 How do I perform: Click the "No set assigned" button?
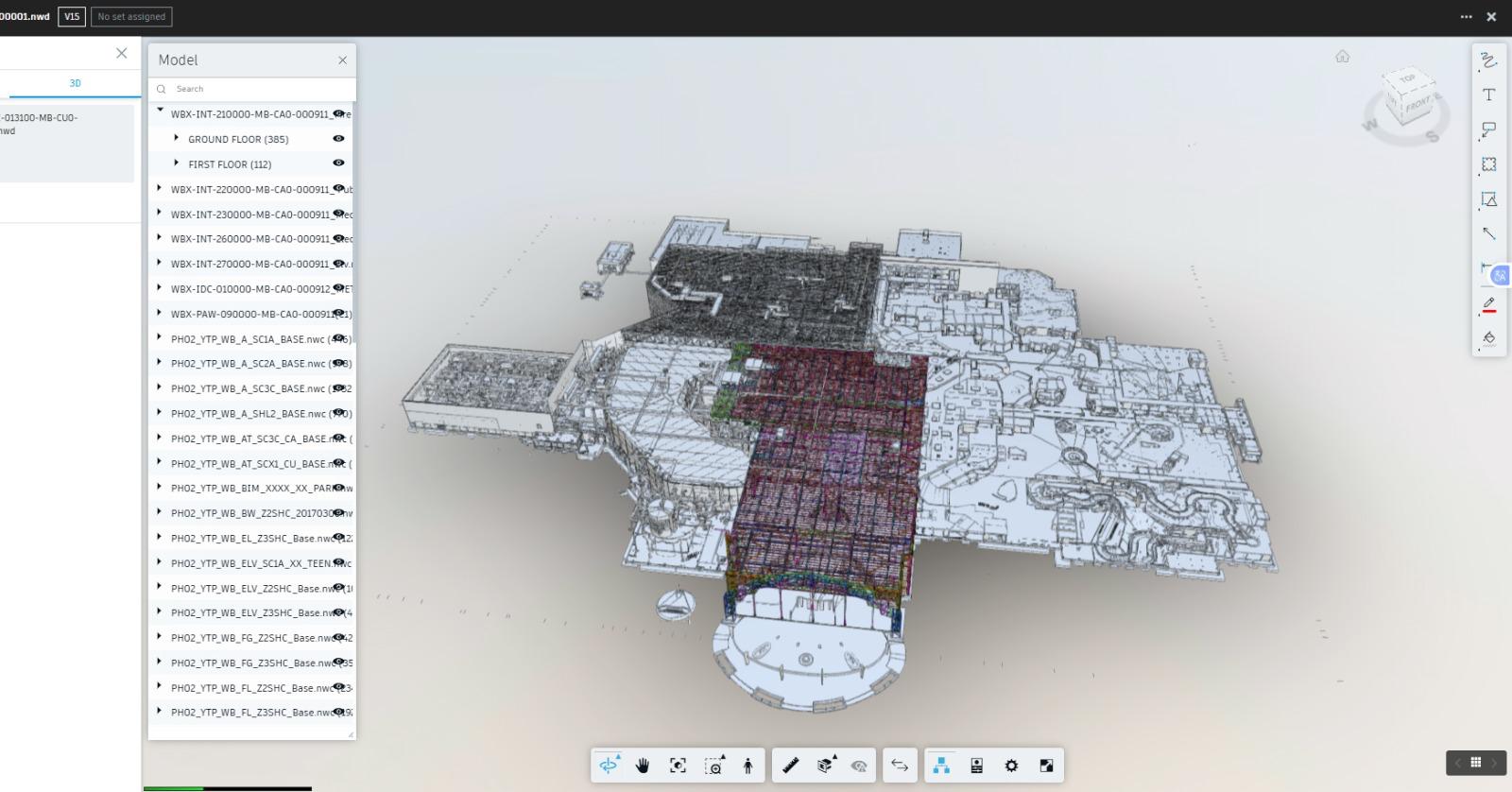pyautogui.click(x=131, y=16)
